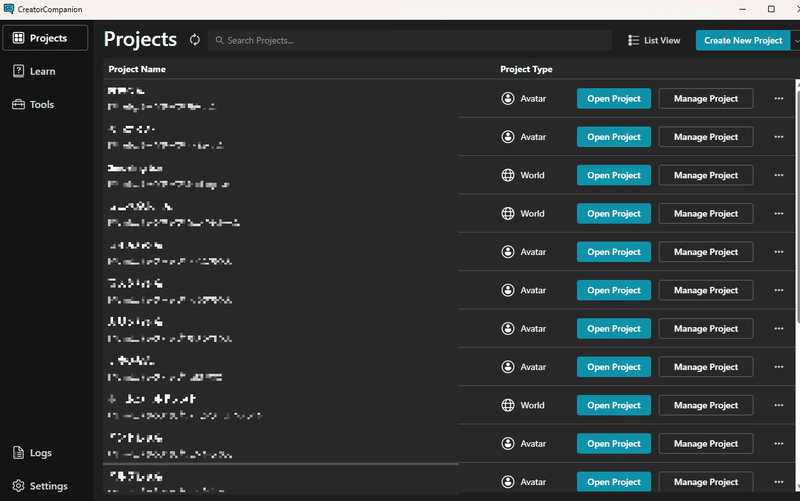Open the three-dot menu of the tenth row
The image size is (800, 501).
(779, 443)
